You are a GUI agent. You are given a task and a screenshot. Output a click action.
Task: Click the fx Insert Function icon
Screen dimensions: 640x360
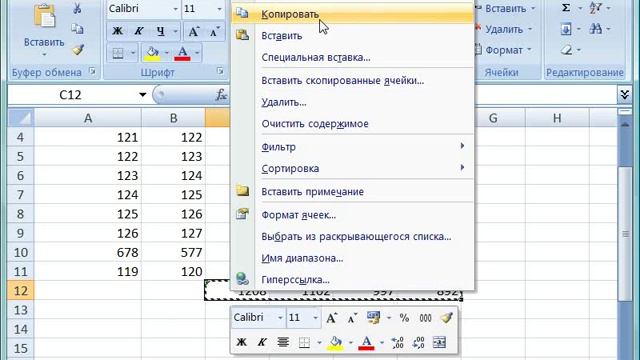[221, 95]
